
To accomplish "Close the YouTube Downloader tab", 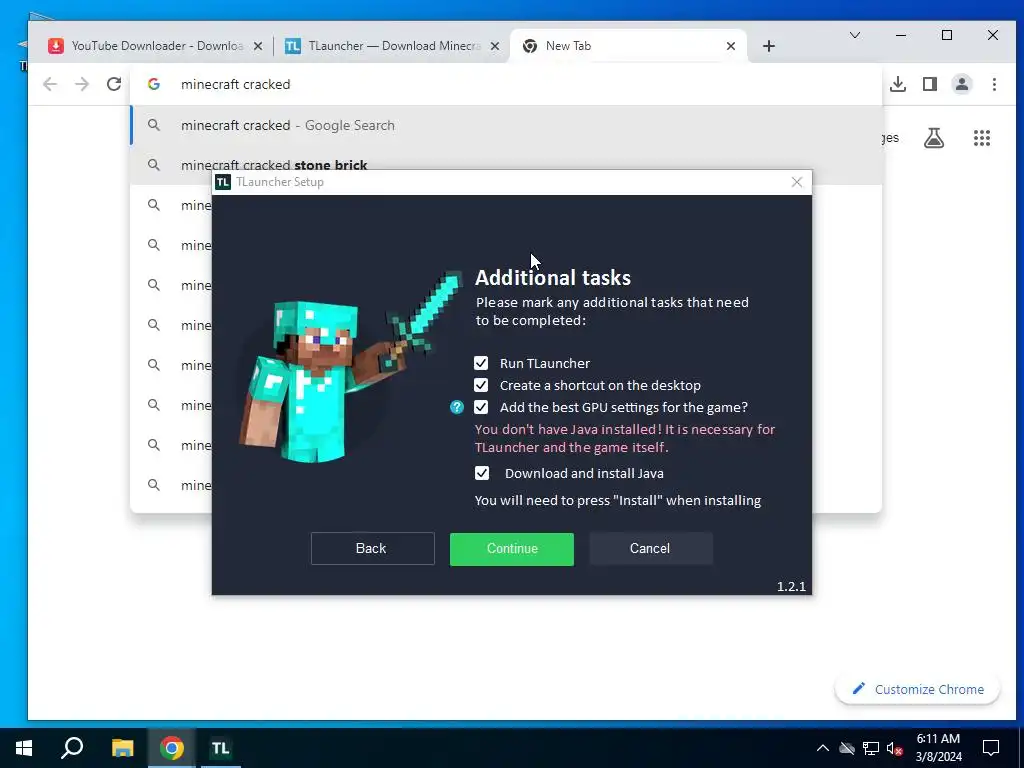I will click(x=258, y=46).
